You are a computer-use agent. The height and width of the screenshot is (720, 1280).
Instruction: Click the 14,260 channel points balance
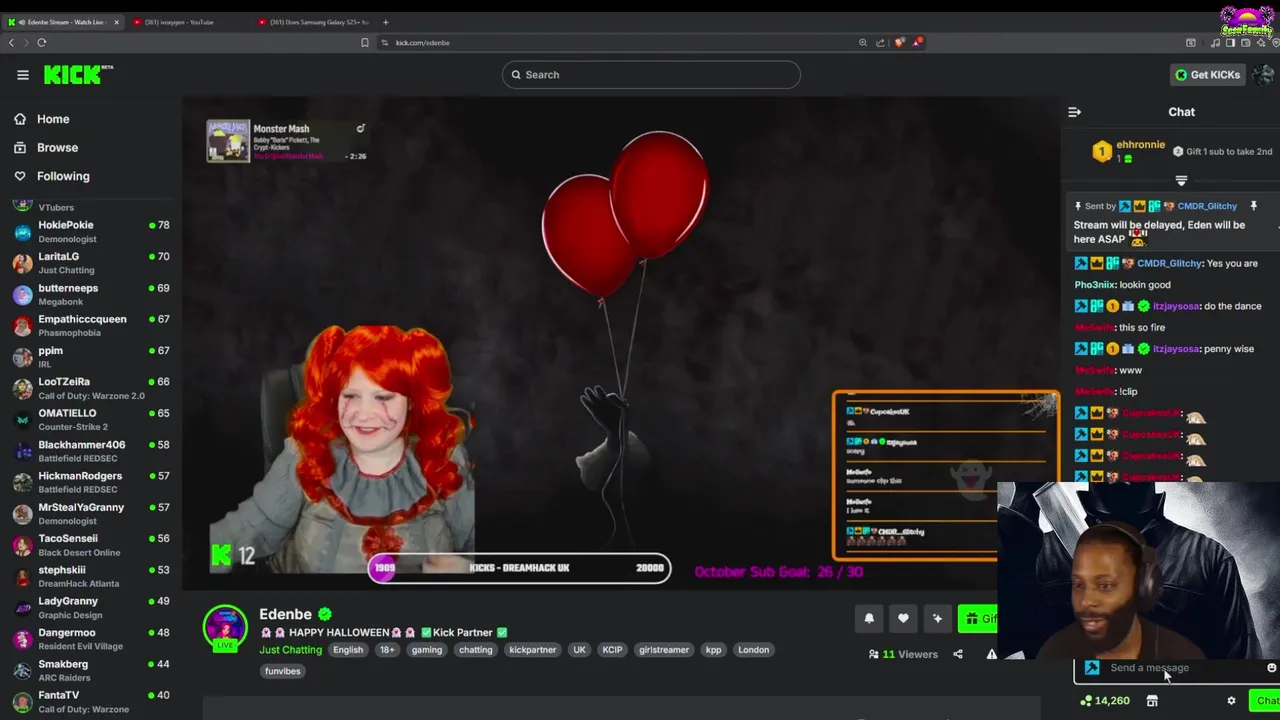tap(1105, 701)
